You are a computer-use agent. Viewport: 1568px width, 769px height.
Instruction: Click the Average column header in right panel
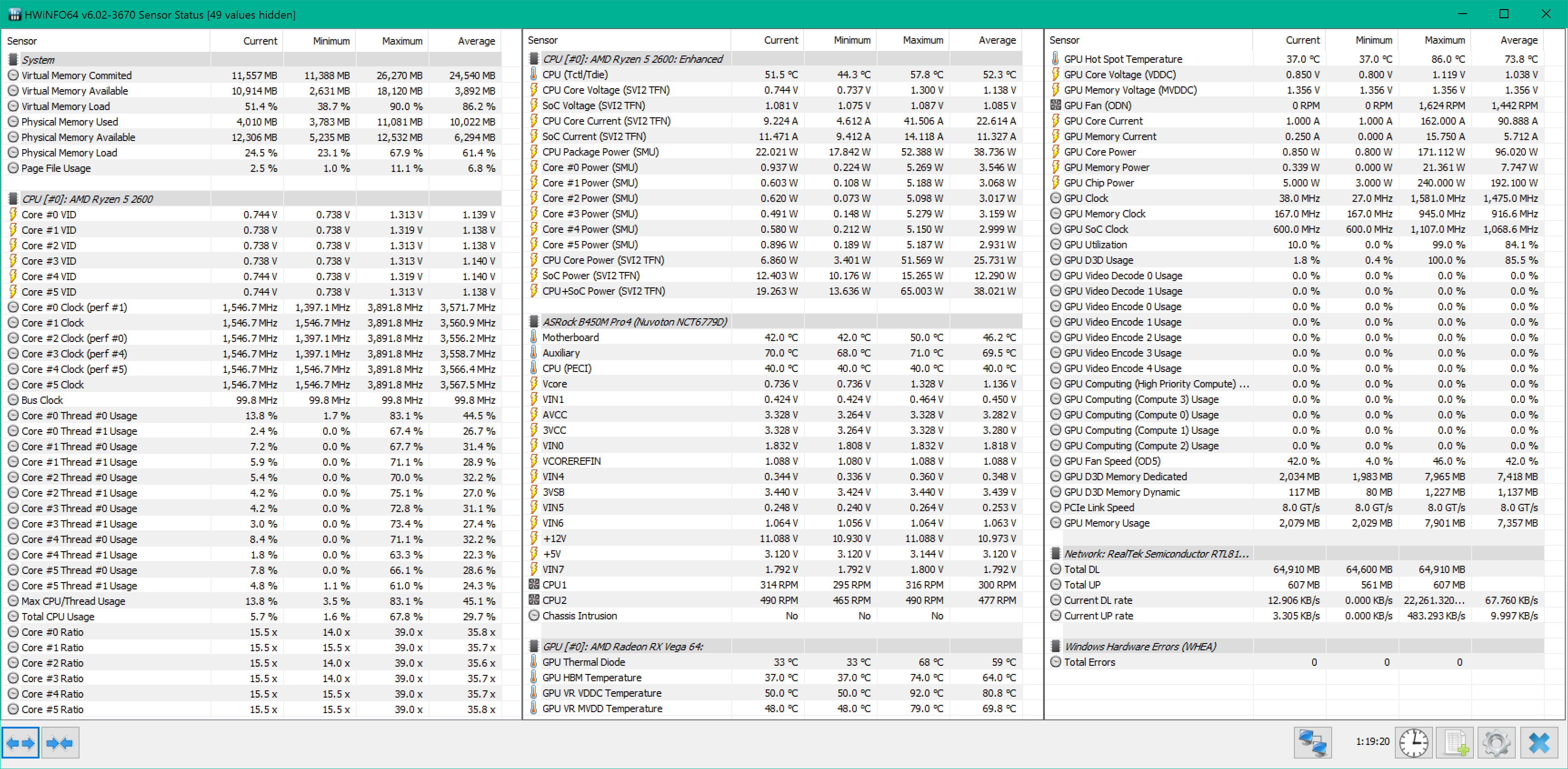[1518, 40]
